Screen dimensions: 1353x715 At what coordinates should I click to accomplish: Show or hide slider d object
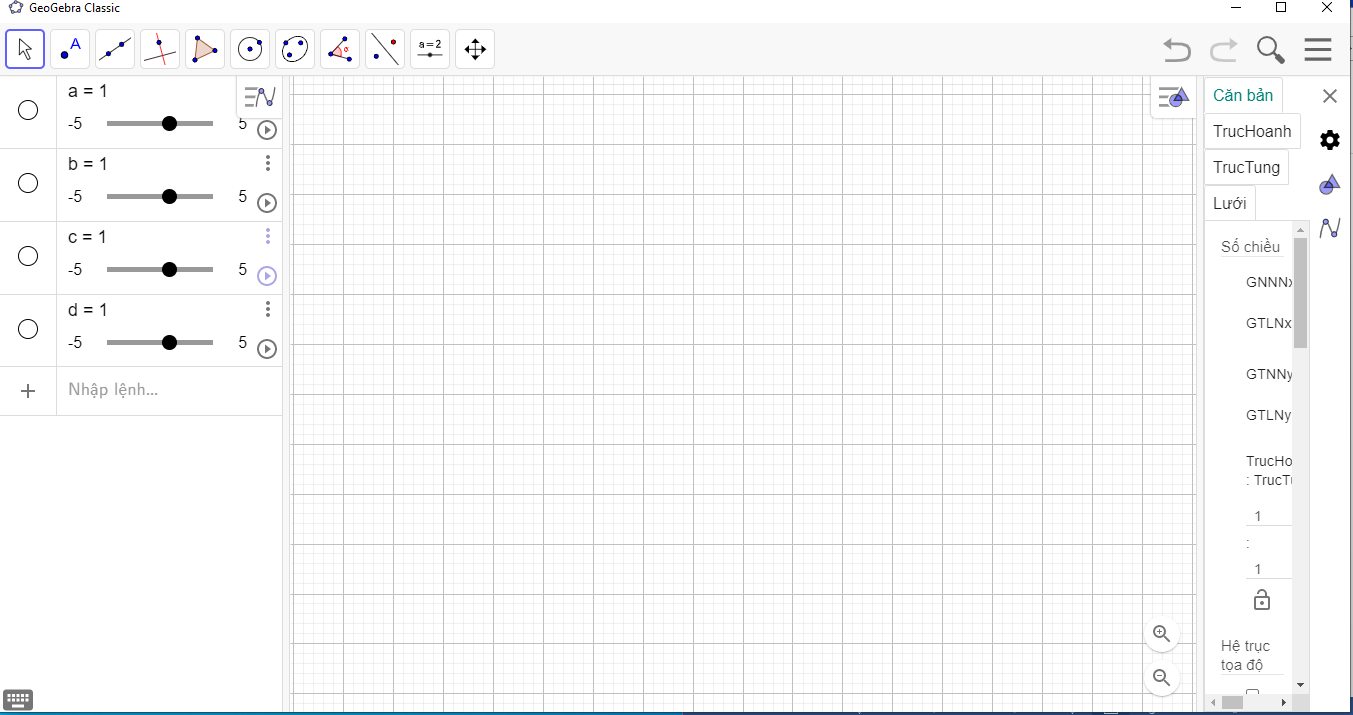point(28,329)
